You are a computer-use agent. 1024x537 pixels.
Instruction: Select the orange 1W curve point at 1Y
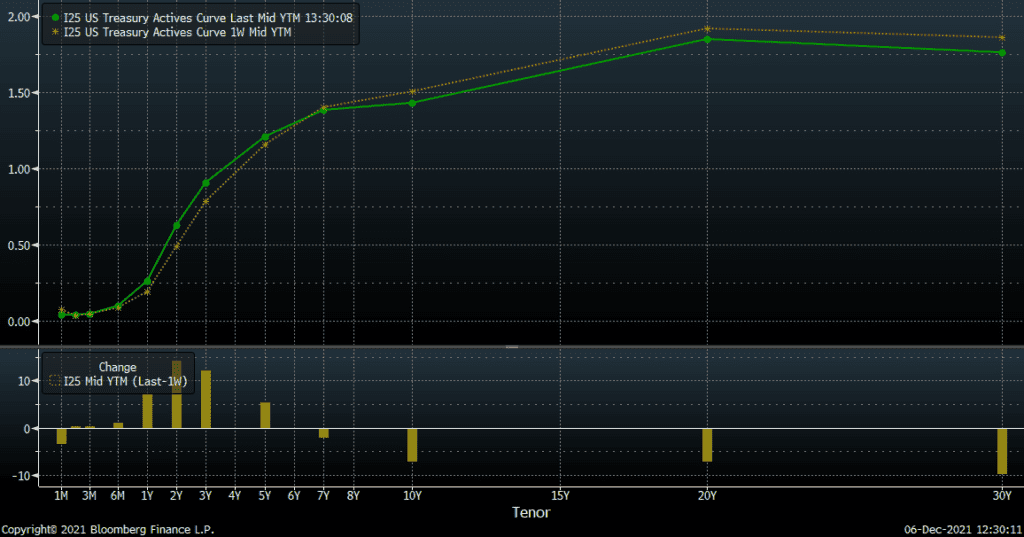(147, 292)
